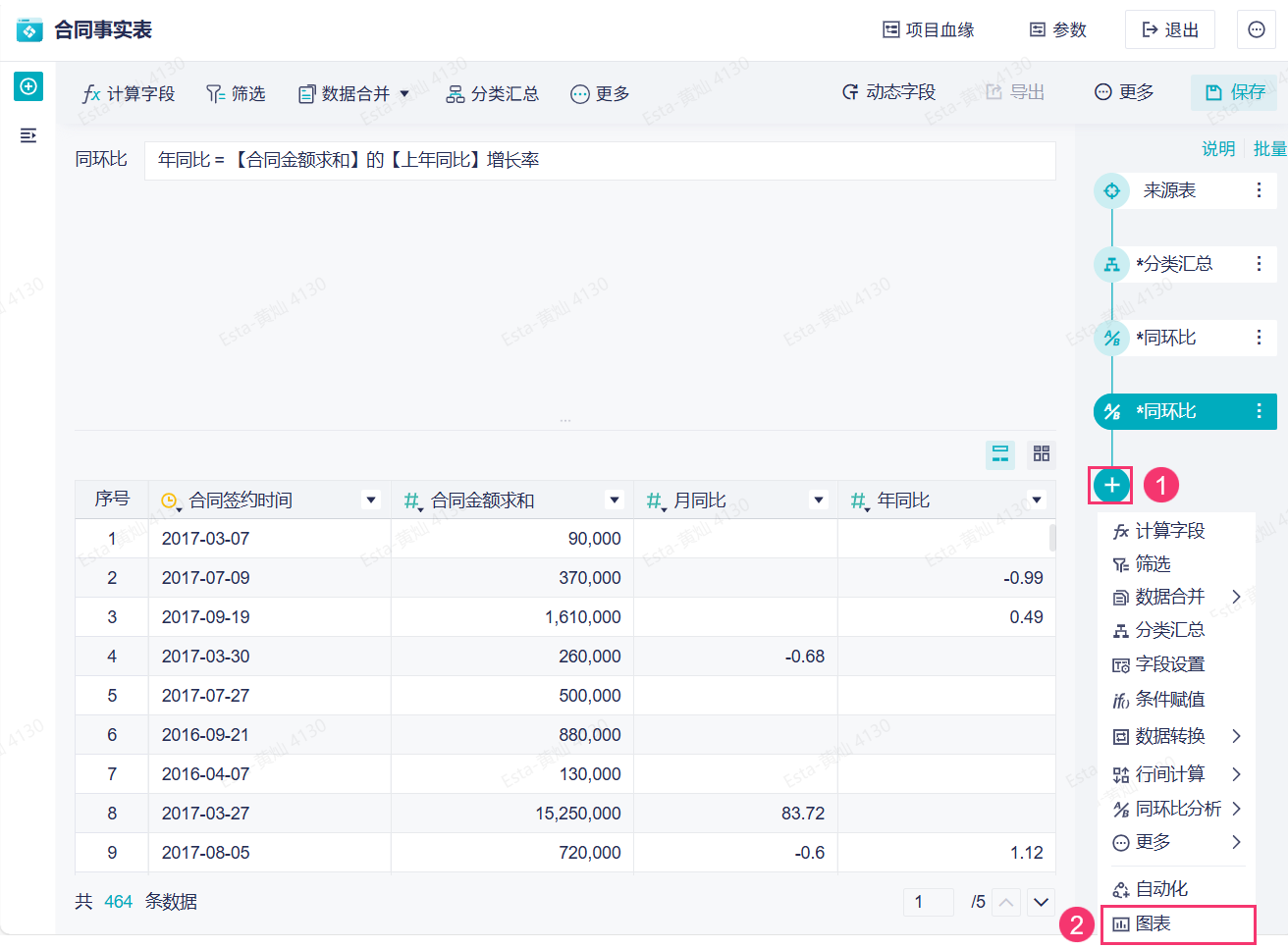Click the 批量 link
Screen dimensions: 1288x948
click(x=1270, y=148)
